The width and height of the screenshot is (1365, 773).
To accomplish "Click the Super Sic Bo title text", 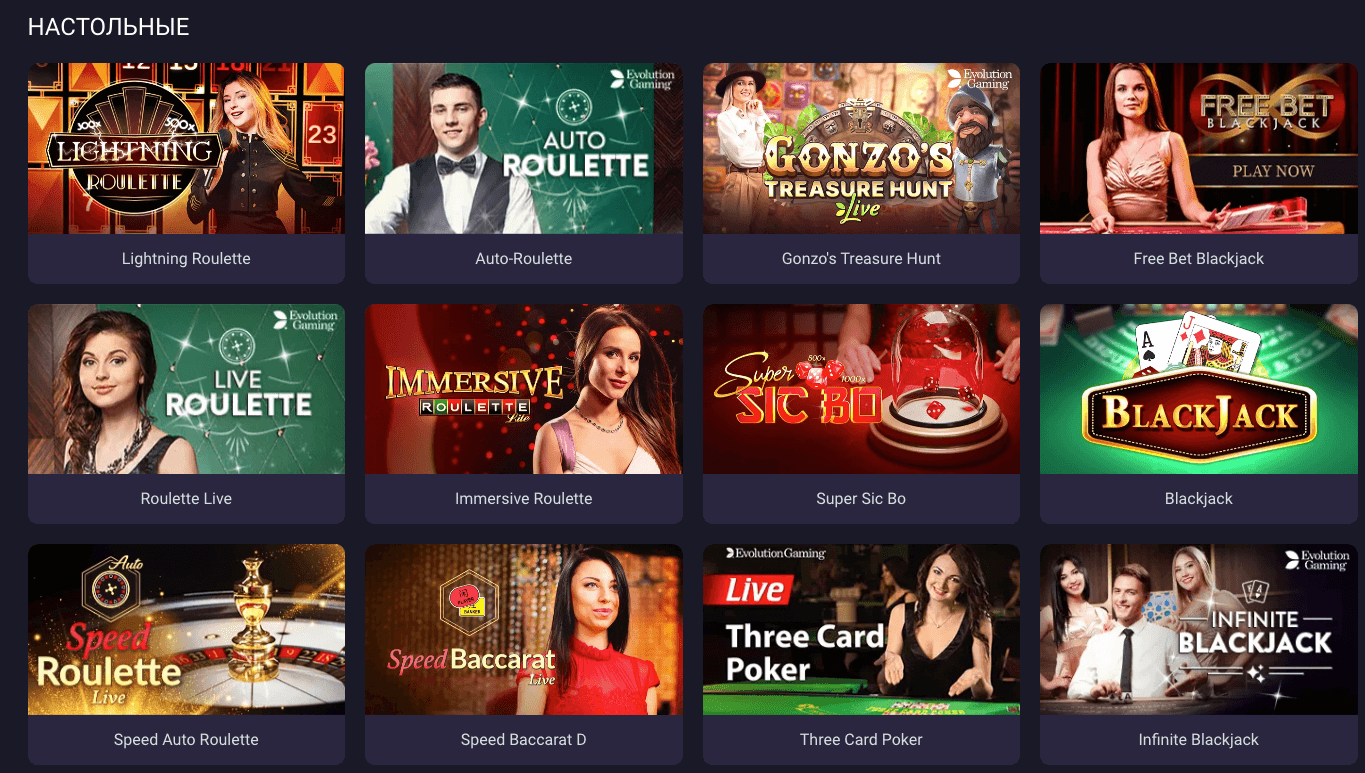I will tap(861, 499).
